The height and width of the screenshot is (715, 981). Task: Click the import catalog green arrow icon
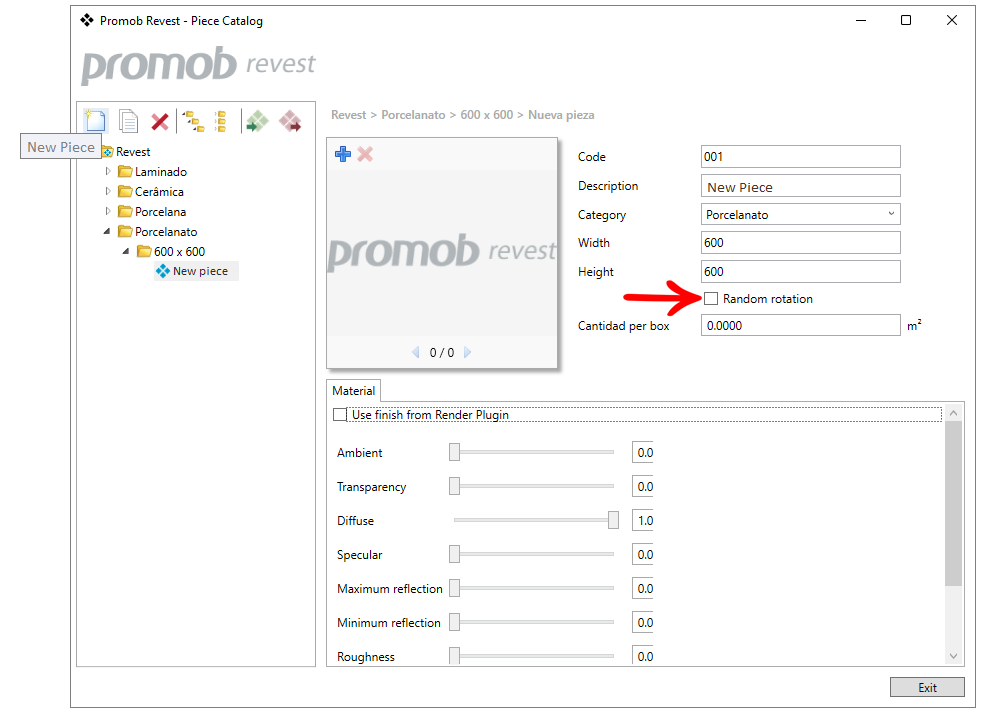point(257,121)
